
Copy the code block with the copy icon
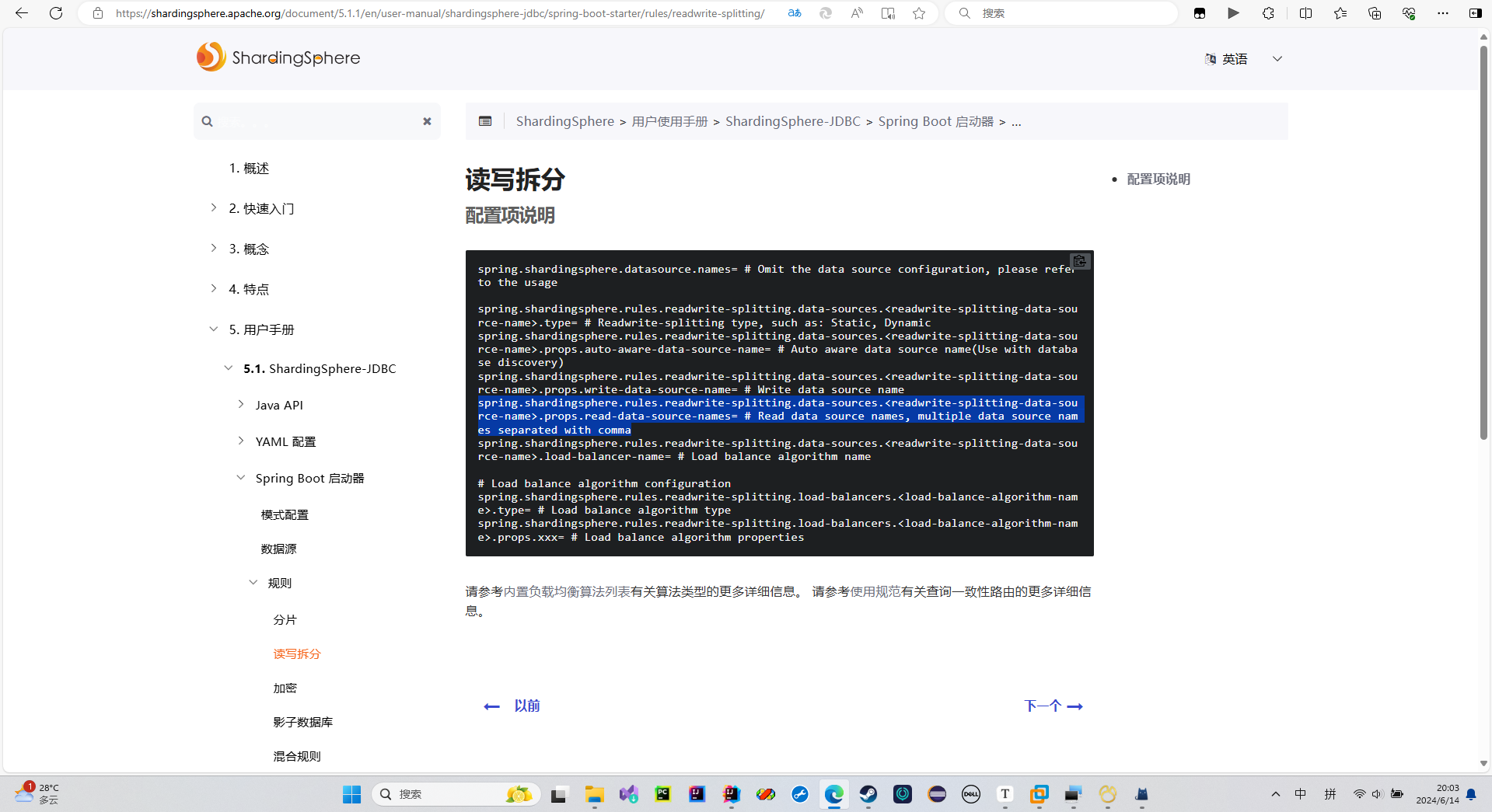coord(1080,261)
